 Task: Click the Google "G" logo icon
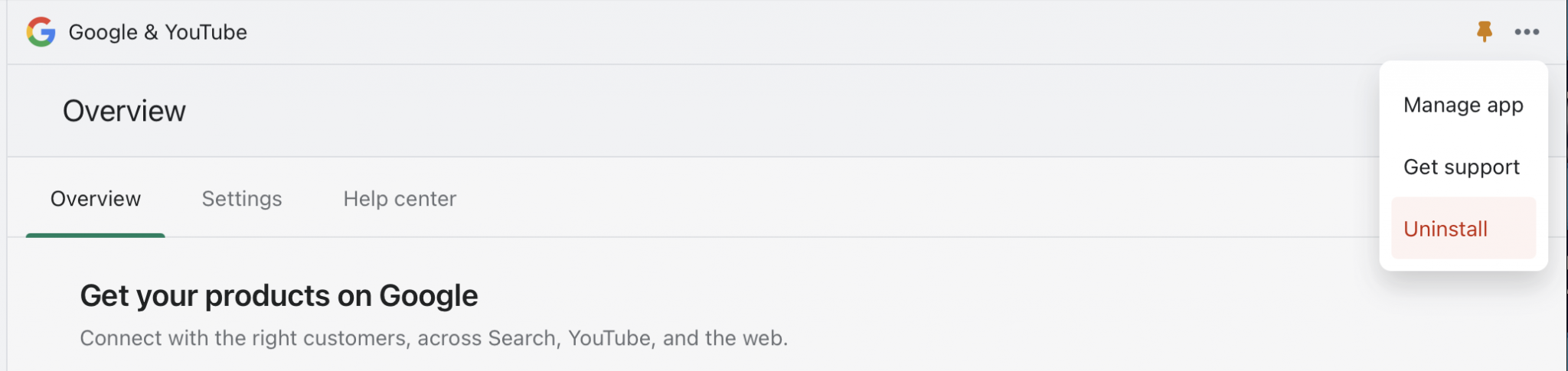point(41,32)
